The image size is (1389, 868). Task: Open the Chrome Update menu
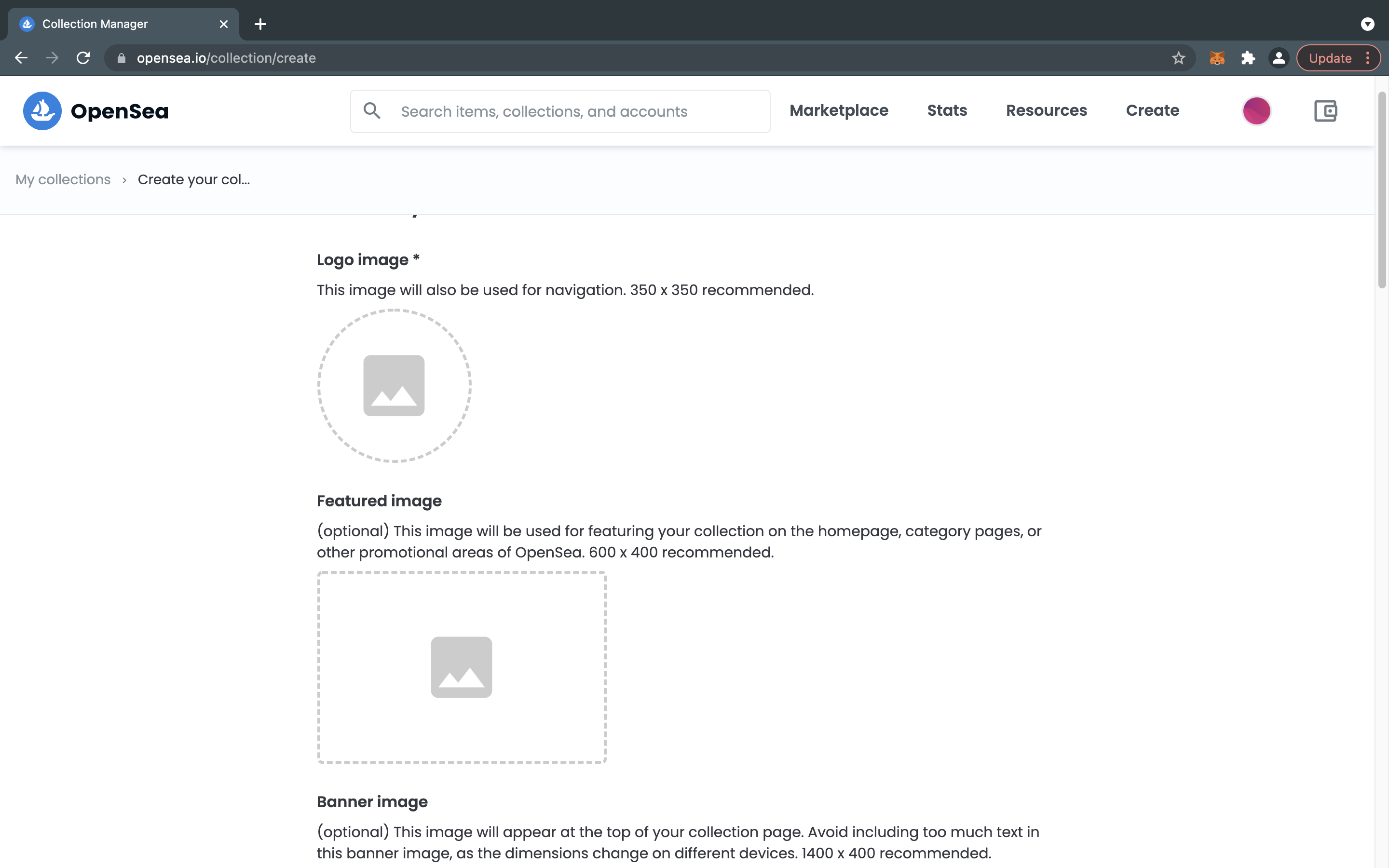[x=1338, y=58]
